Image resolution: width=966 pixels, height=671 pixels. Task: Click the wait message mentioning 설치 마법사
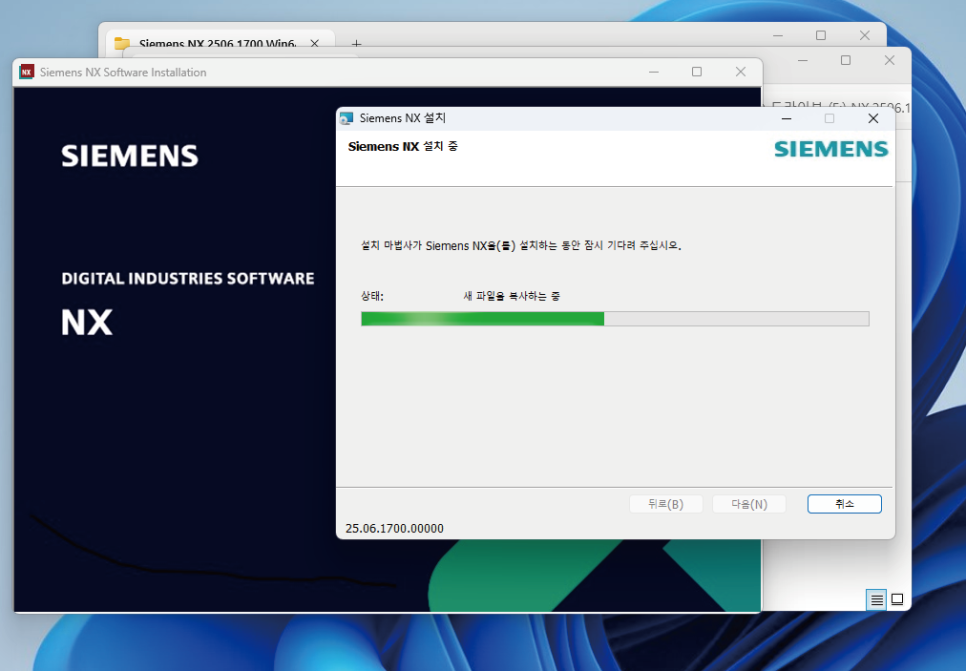click(x=521, y=245)
